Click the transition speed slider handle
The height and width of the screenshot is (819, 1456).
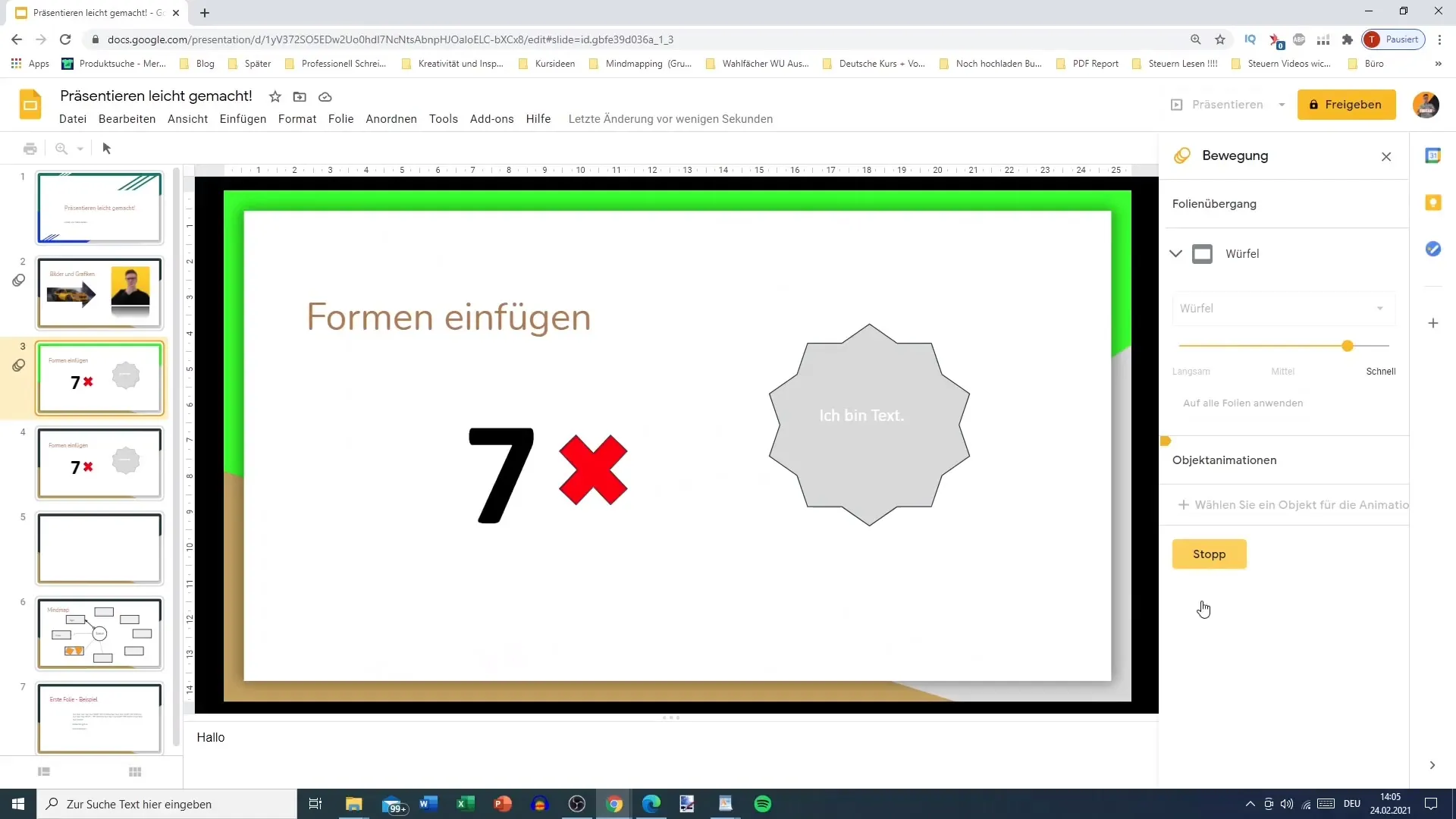click(1347, 346)
